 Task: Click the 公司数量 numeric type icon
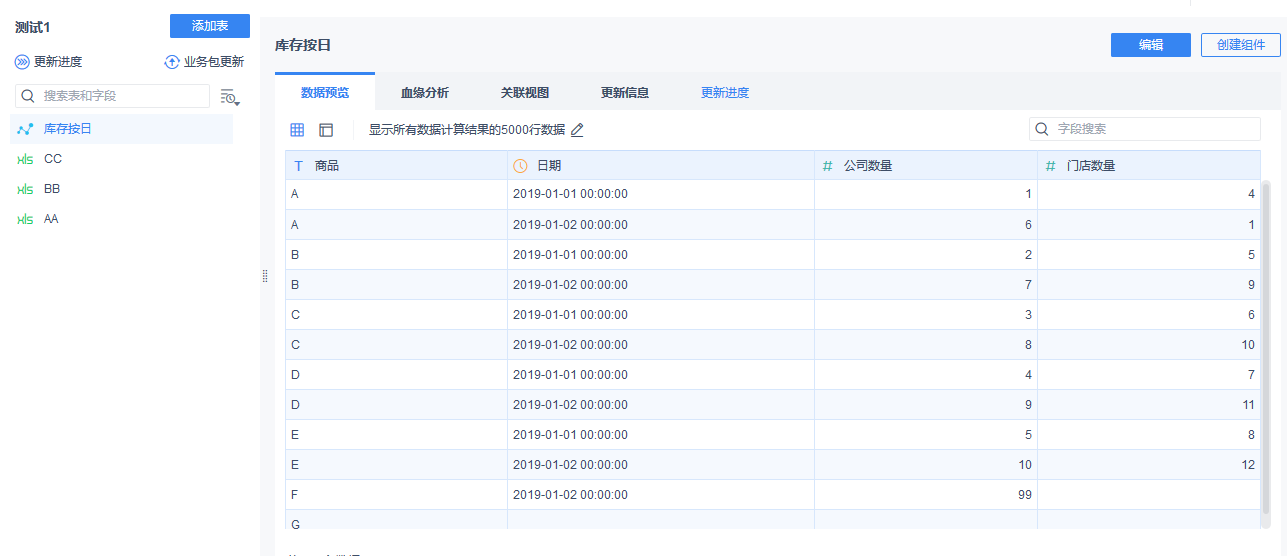tap(827, 166)
